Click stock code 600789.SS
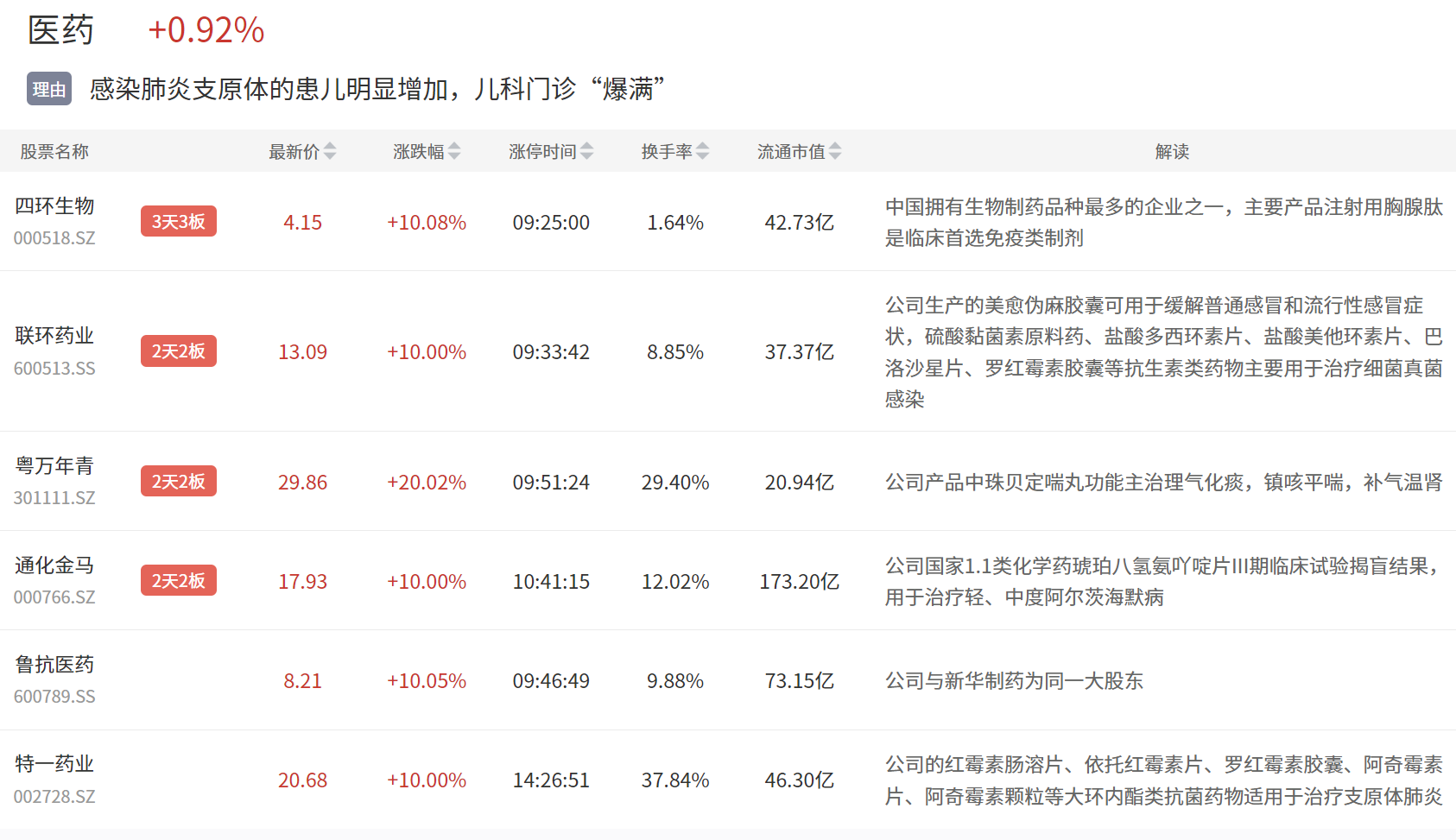 pyautogui.click(x=54, y=697)
